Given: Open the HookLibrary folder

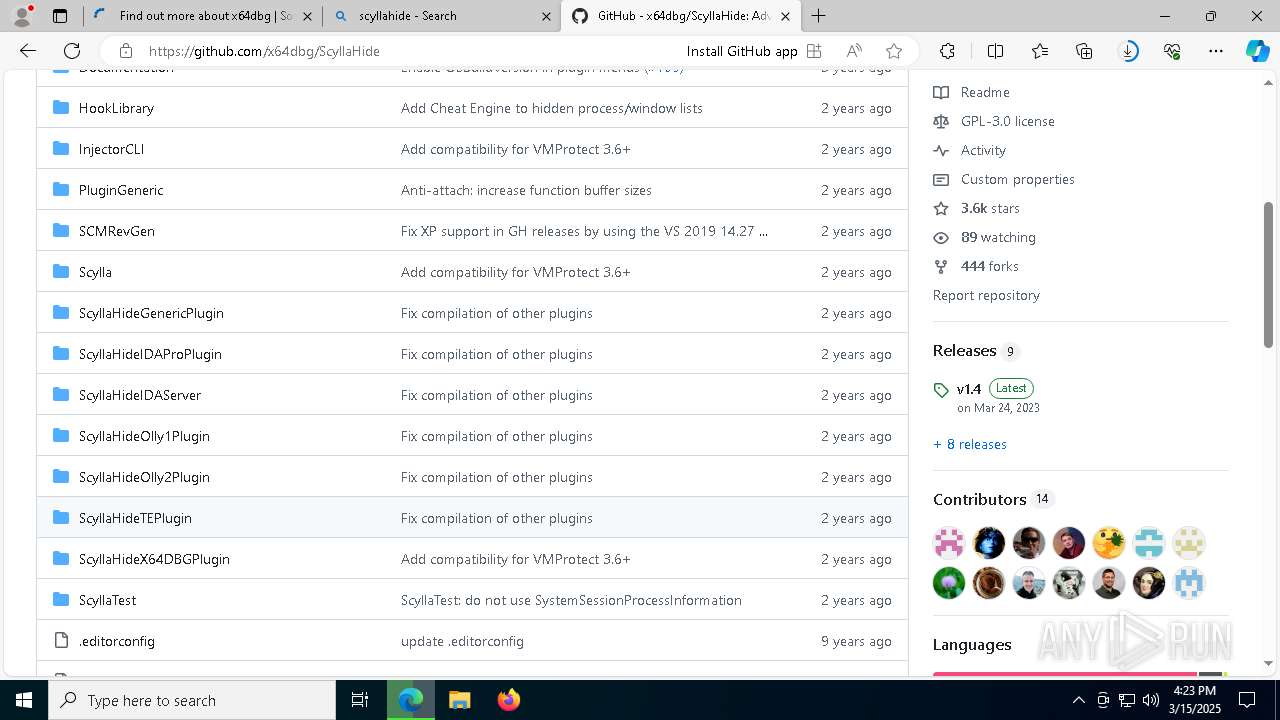Looking at the screenshot, I should tap(116, 108).
